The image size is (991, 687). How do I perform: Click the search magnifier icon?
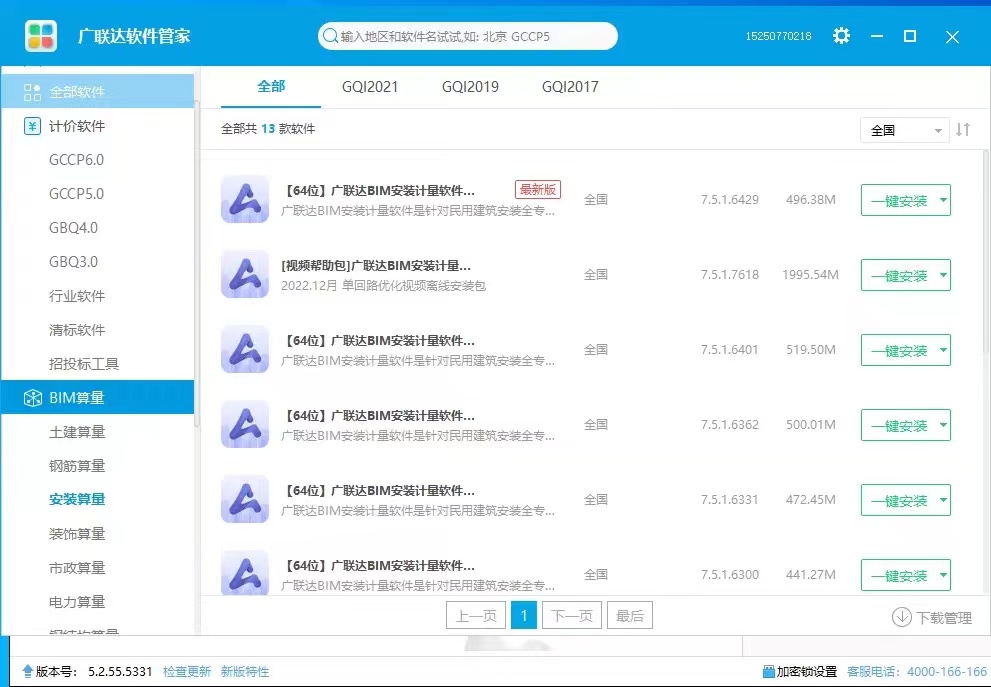[330, 36]
